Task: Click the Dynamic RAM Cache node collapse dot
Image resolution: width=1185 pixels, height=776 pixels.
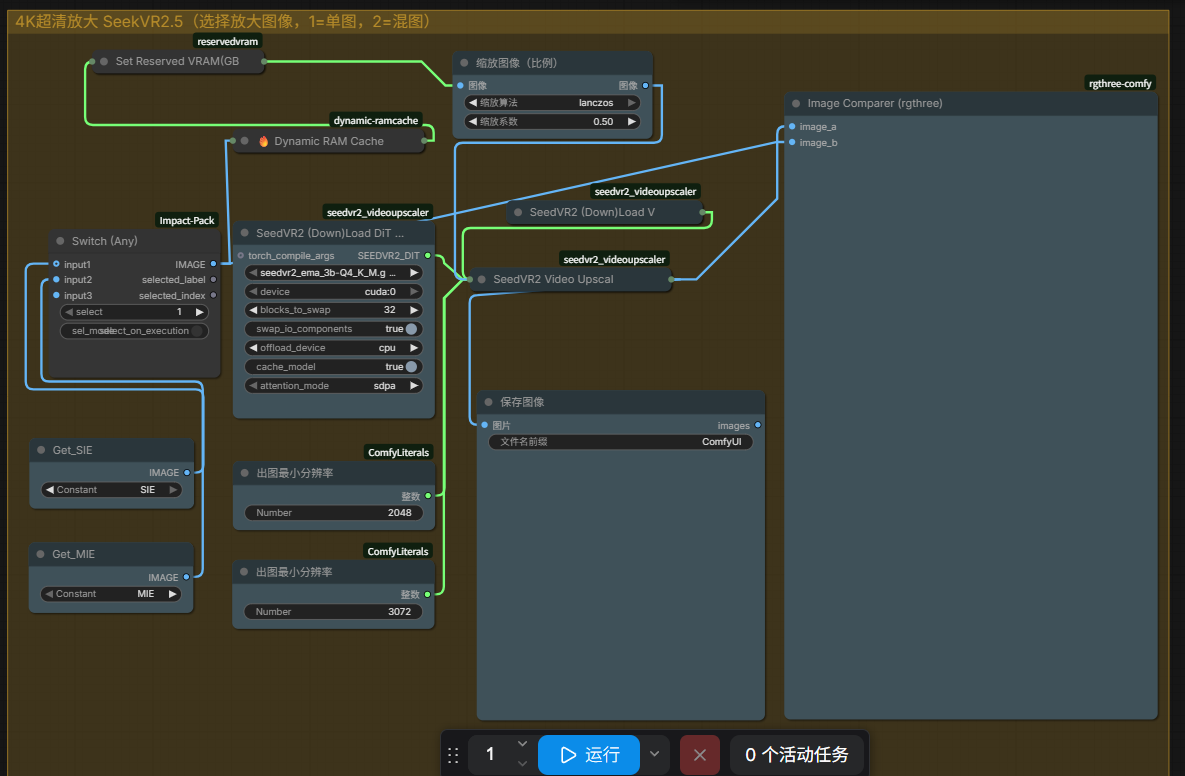Action: tap(245, 141)
